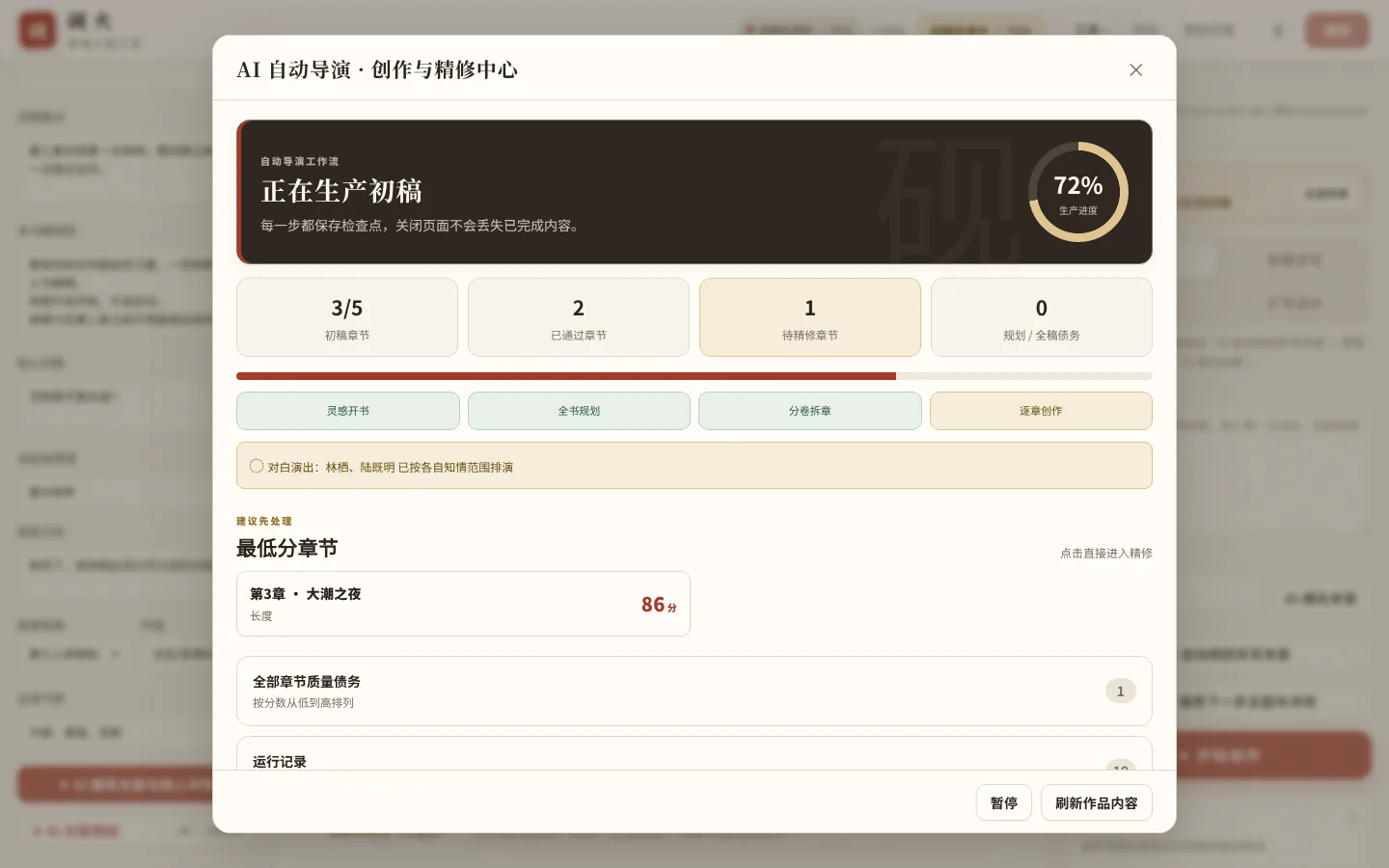
Task: Click the count badge 1 in 全部章节质量债务
Action: point(1120,691)
